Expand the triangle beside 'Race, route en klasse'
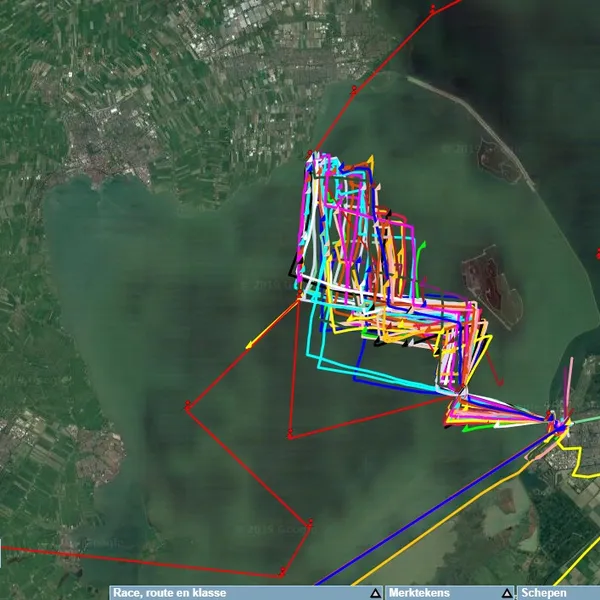600x600 pixels. tap(375, 593)
